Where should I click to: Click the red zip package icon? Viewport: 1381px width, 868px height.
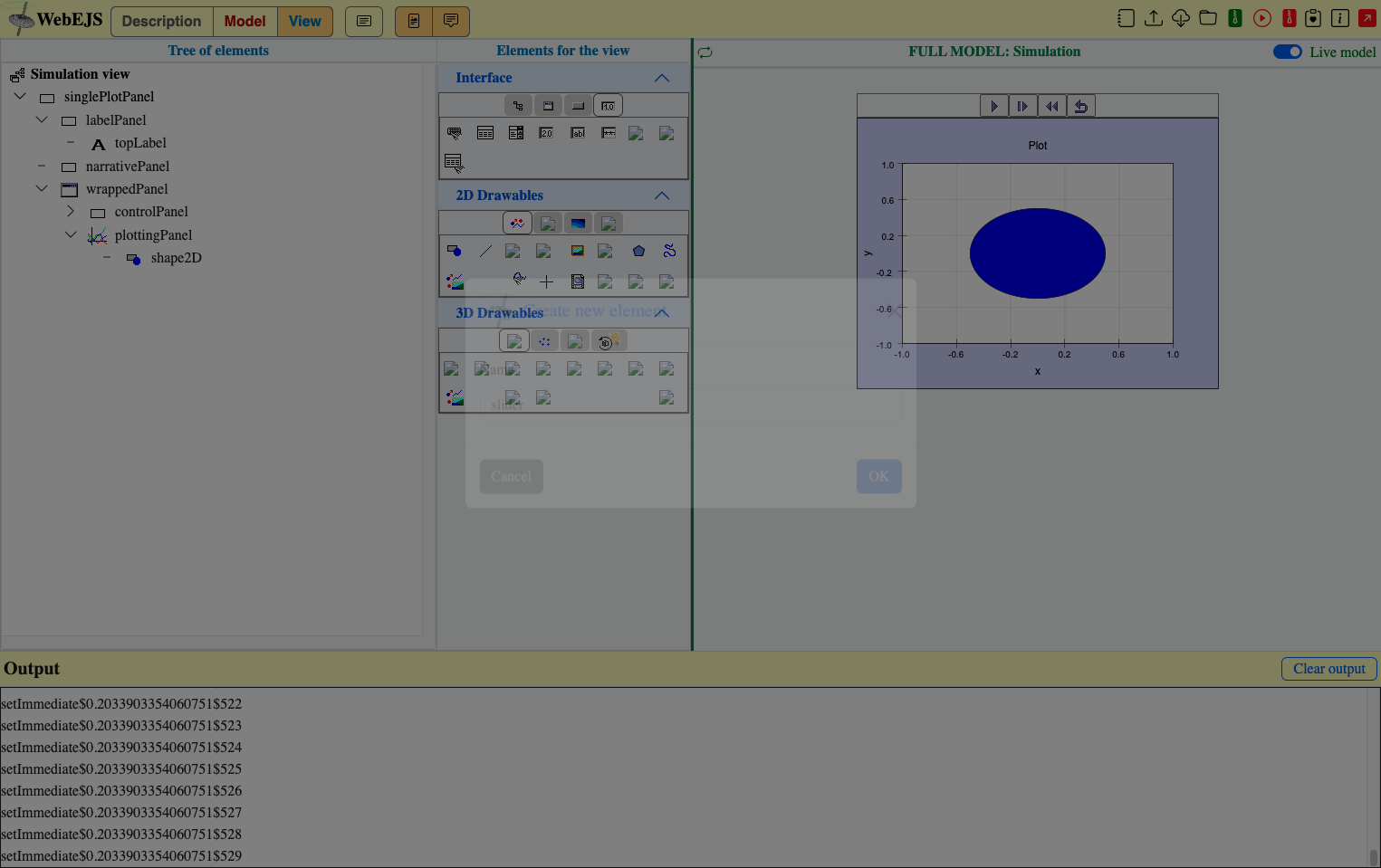point(1289,18)
